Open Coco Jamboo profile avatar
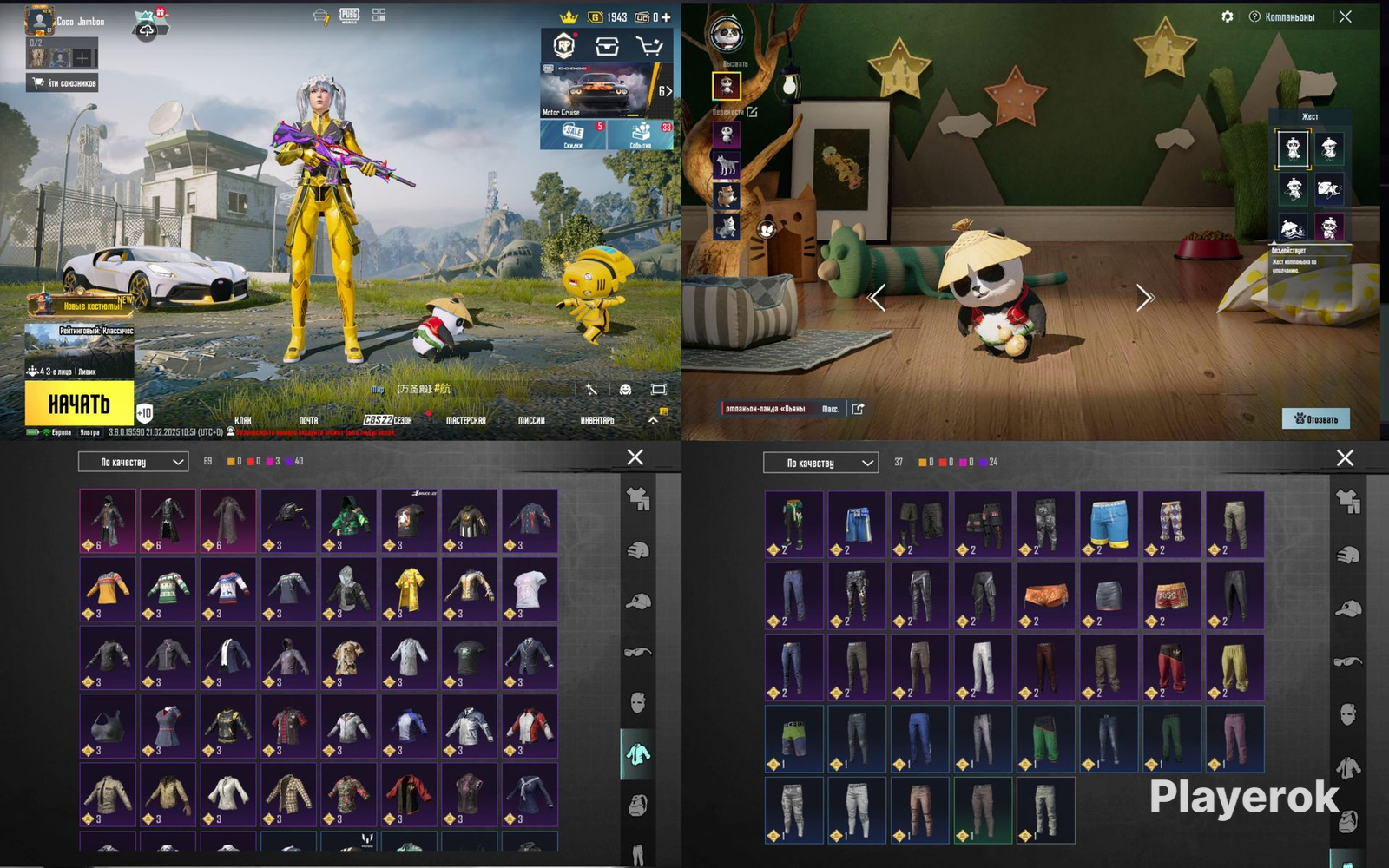Screen dimensions: 1389x868 tap(39, 21)
